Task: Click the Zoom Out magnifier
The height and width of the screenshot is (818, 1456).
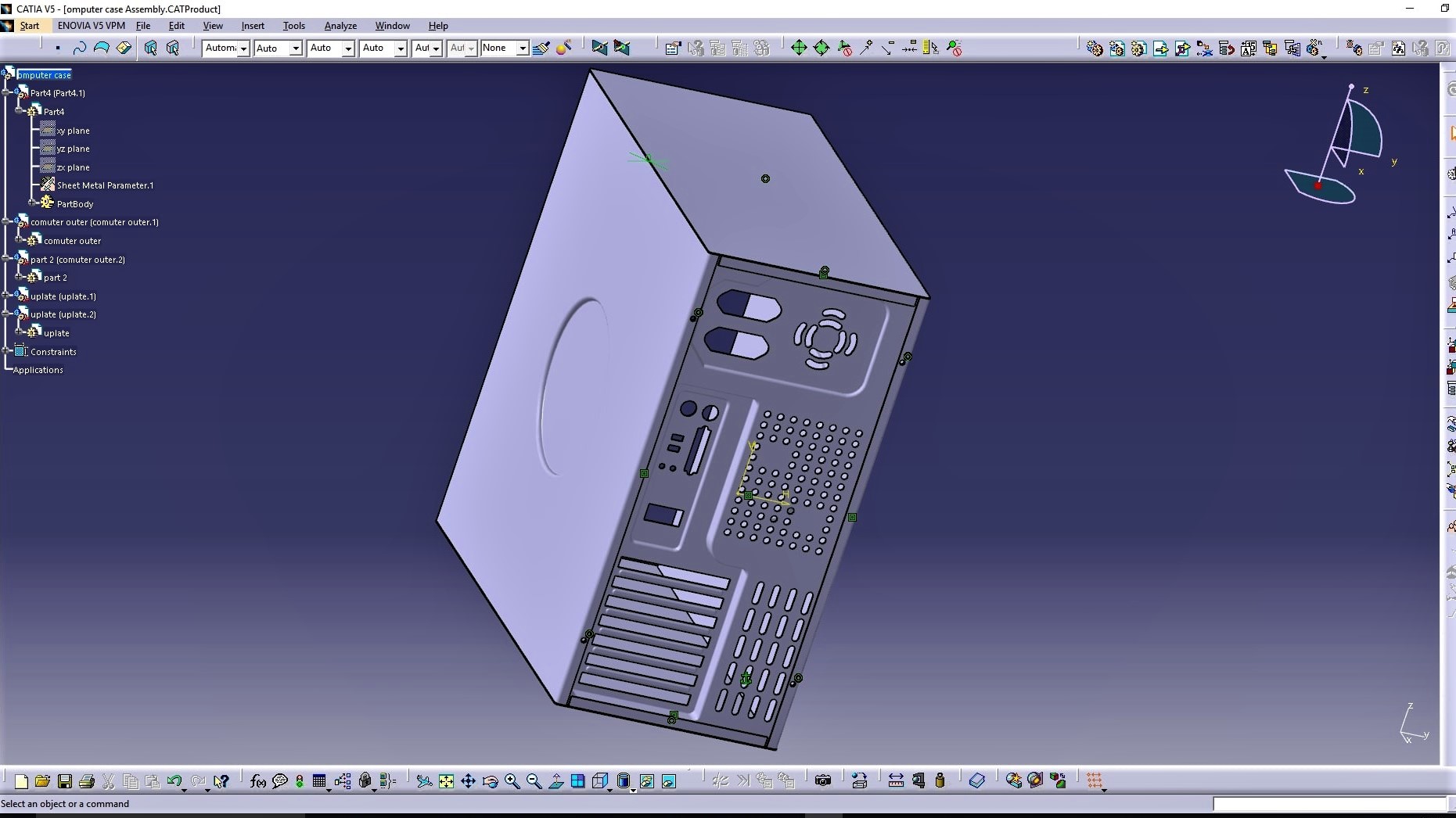Action: (x=534, y=780)
